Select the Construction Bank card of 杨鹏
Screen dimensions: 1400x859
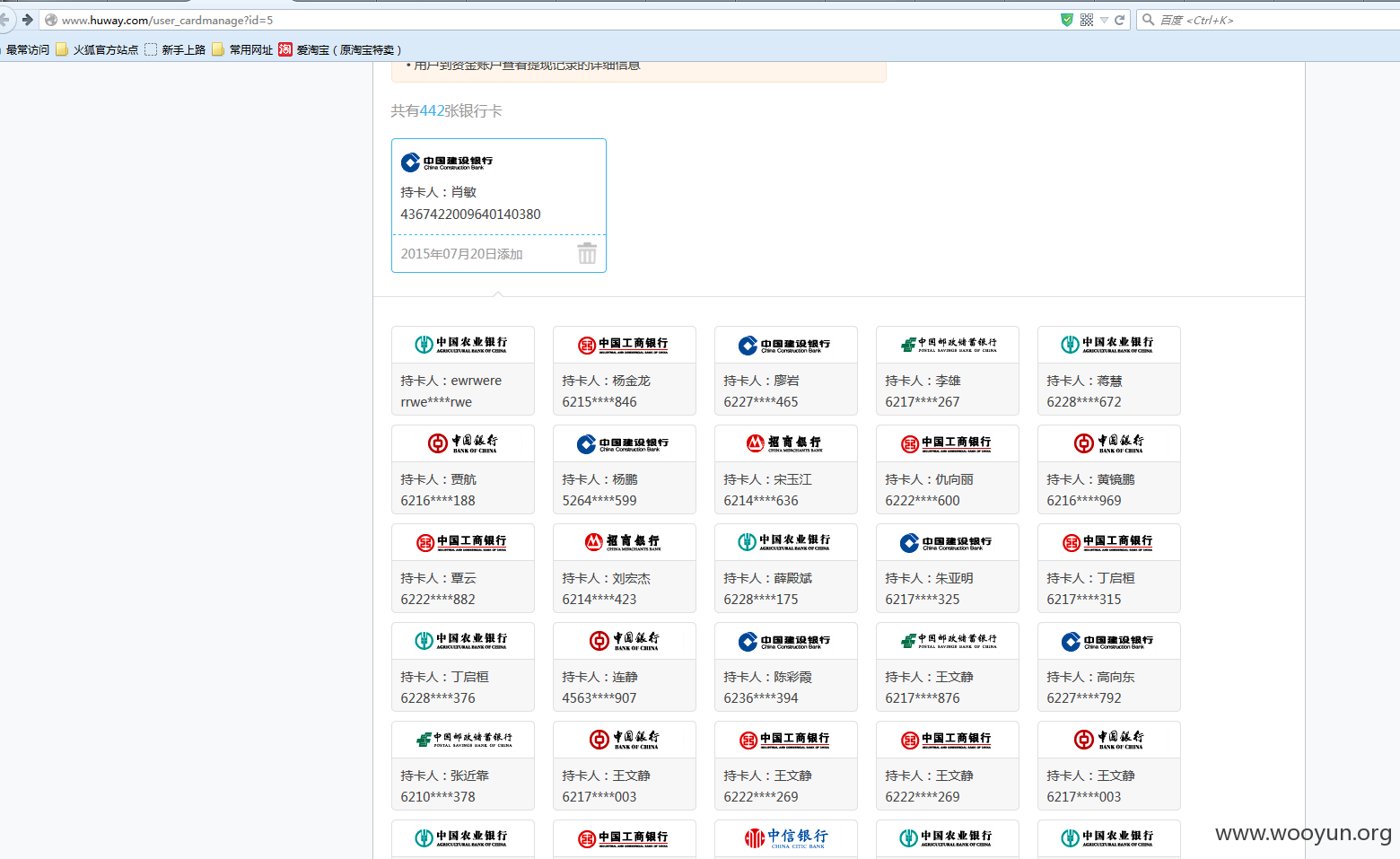coord(625,469)
